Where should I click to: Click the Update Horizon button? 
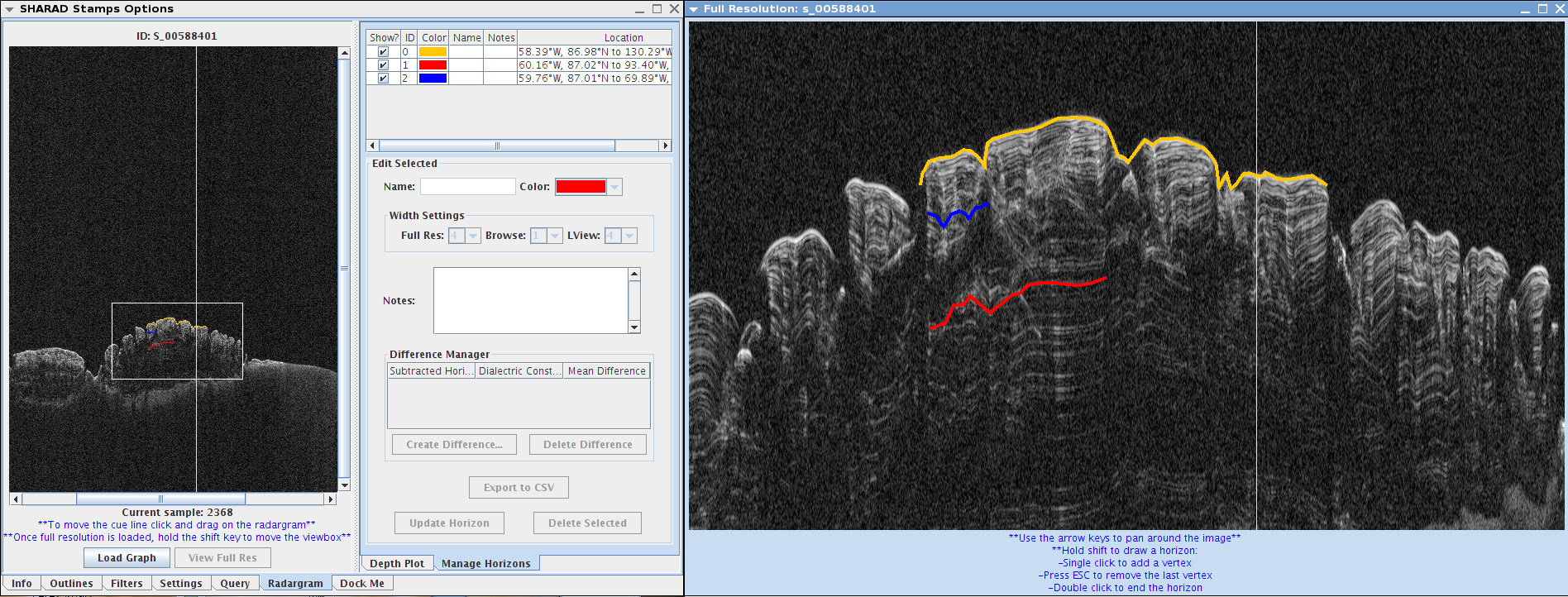pyautogui.click(x=449, y=523)
